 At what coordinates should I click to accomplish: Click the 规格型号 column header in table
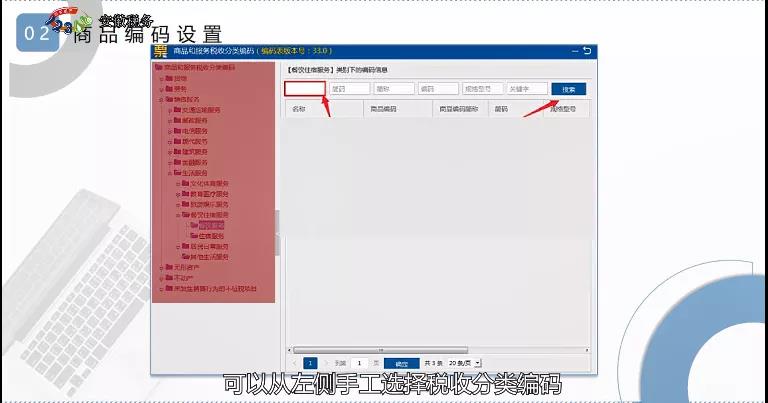click(566, 109)
